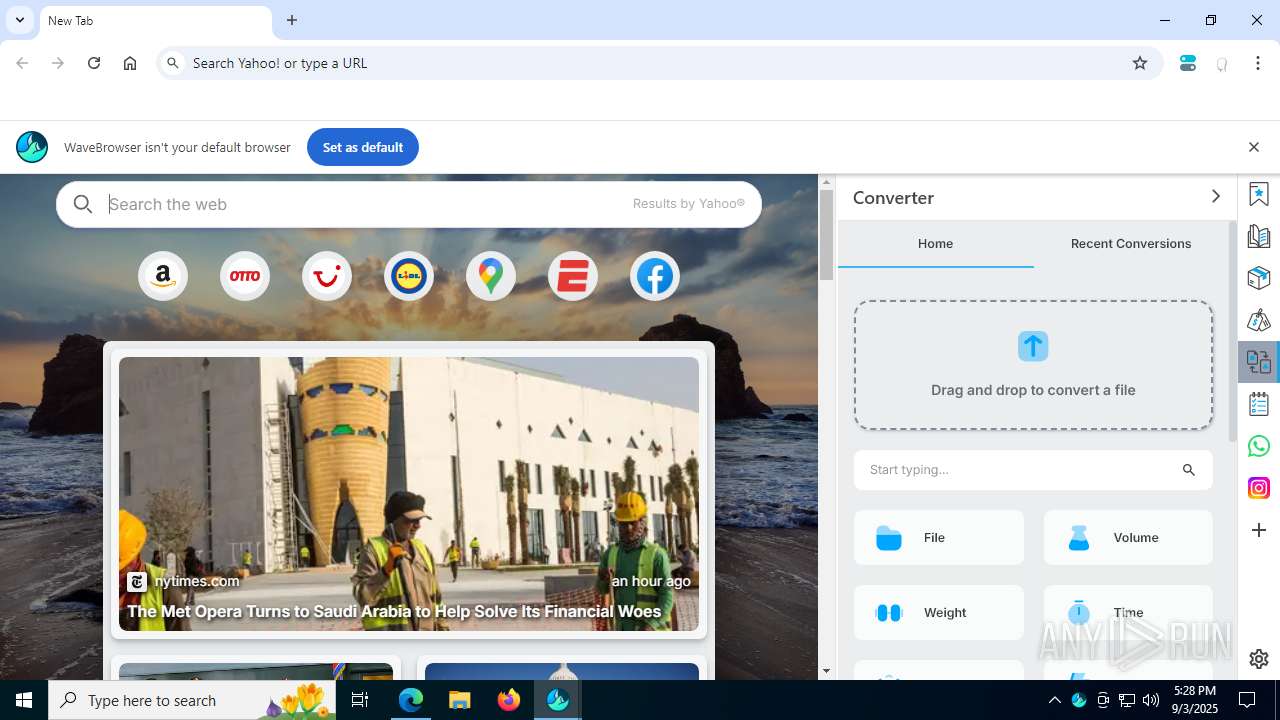Choose the Weight converter category
Screen dimensions: 1280x720
[x=939, y=613]
